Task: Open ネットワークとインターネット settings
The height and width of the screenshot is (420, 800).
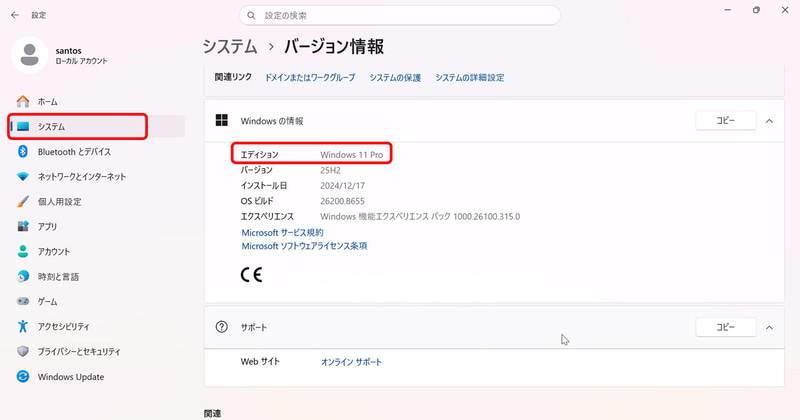Action: (97, 177)
